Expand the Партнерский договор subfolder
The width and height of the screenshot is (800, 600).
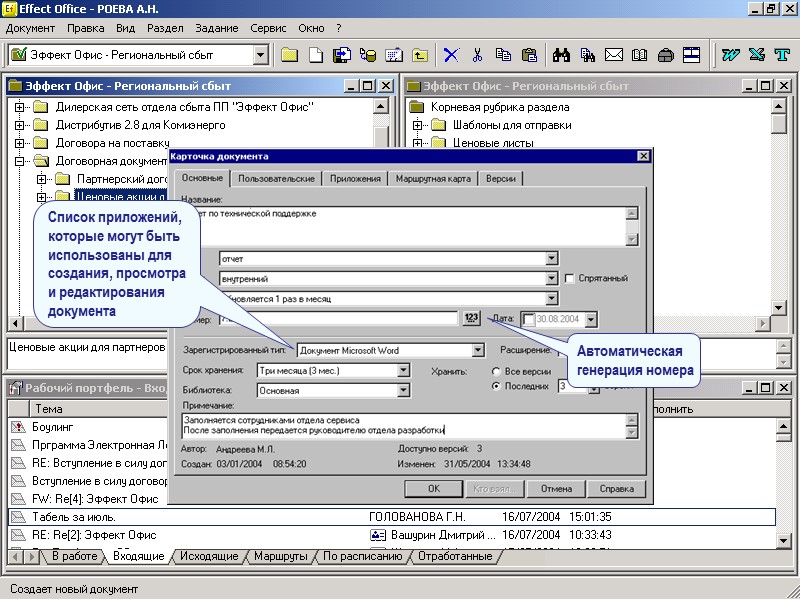tap(41, 179)
